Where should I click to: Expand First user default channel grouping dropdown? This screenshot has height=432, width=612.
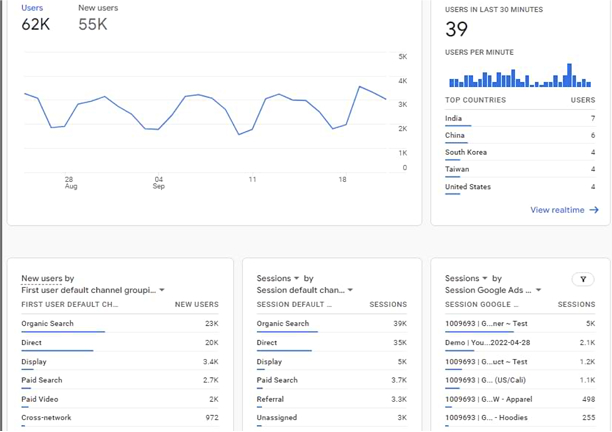click(162, 290)
